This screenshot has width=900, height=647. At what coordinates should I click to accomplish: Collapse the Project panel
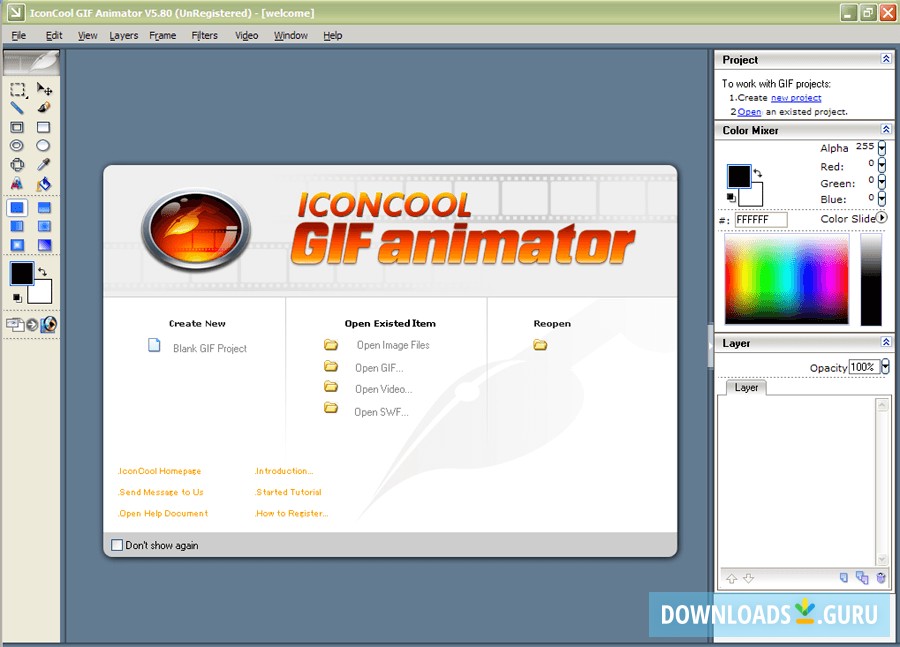pos(887,59)
